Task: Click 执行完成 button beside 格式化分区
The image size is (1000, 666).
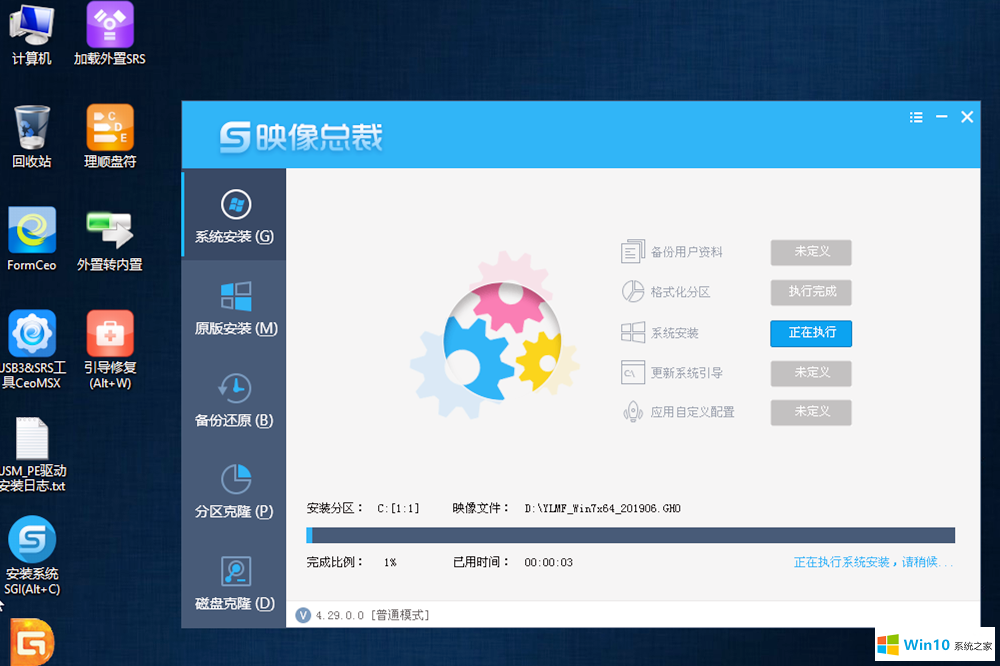Action: click(x=811, y=292)
